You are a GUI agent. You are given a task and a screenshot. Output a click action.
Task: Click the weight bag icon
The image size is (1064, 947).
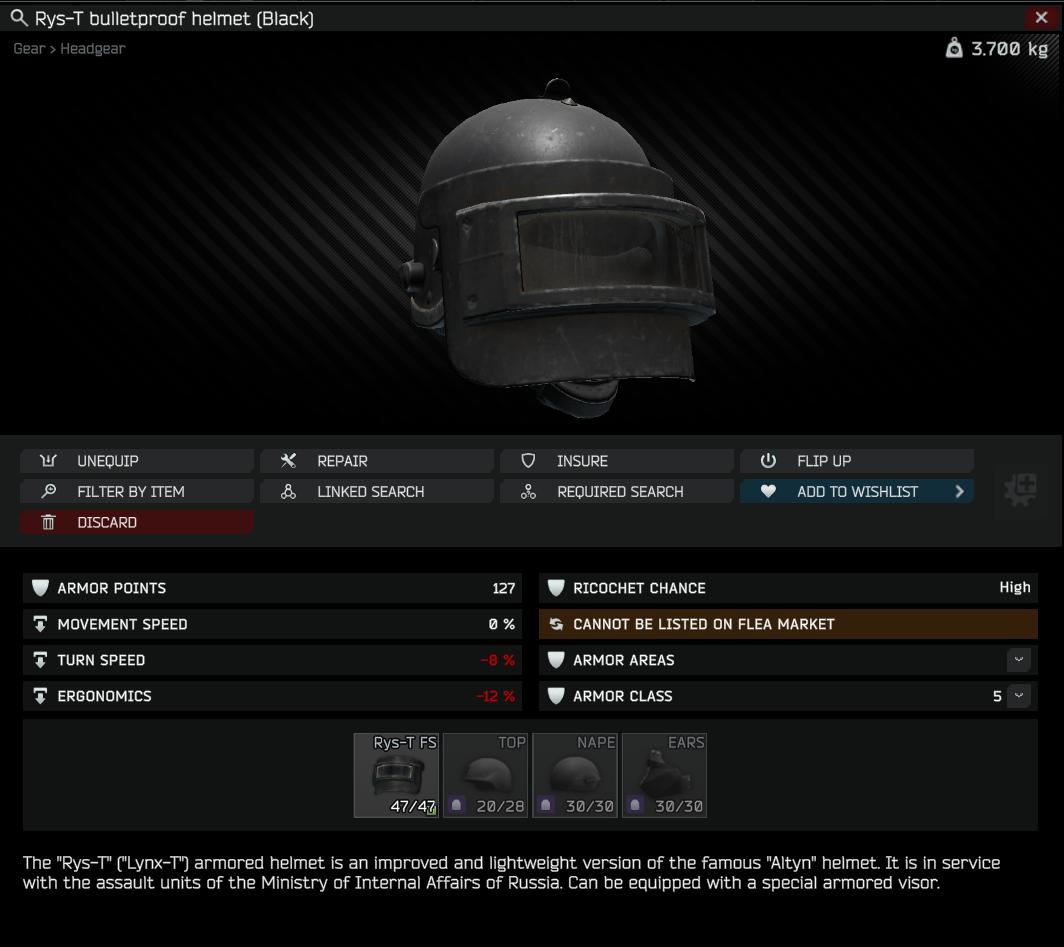point(954,48)
